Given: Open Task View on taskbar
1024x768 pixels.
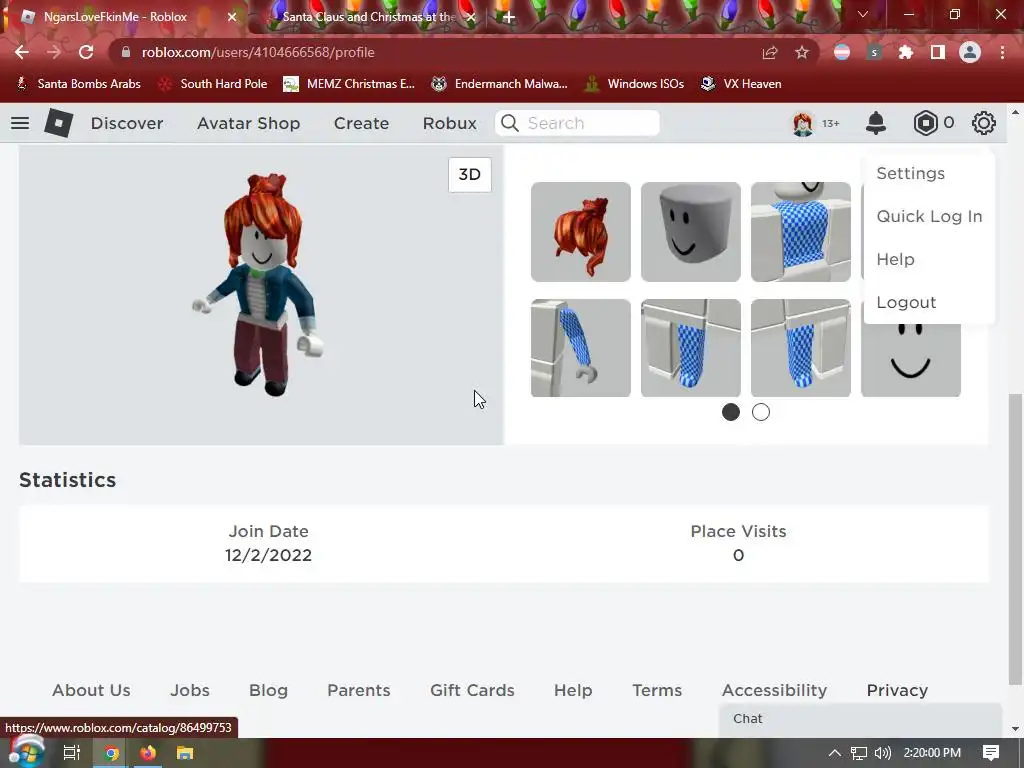Looking at the screenshot, I should pos(72,753).
